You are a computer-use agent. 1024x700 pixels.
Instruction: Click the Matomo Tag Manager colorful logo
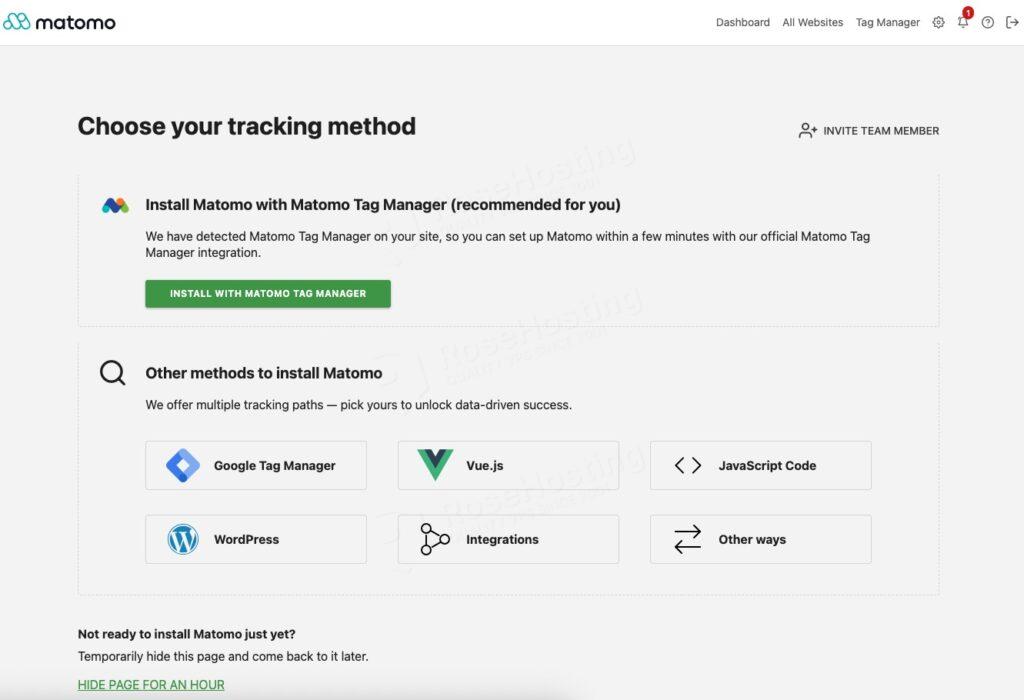pyautogui.click(x=116, y=206)
